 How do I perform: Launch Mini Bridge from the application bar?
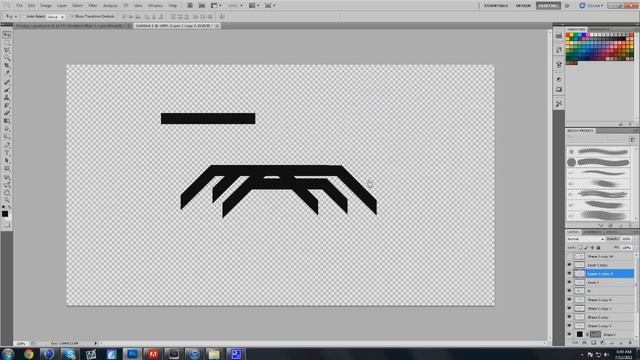point(202,6)
